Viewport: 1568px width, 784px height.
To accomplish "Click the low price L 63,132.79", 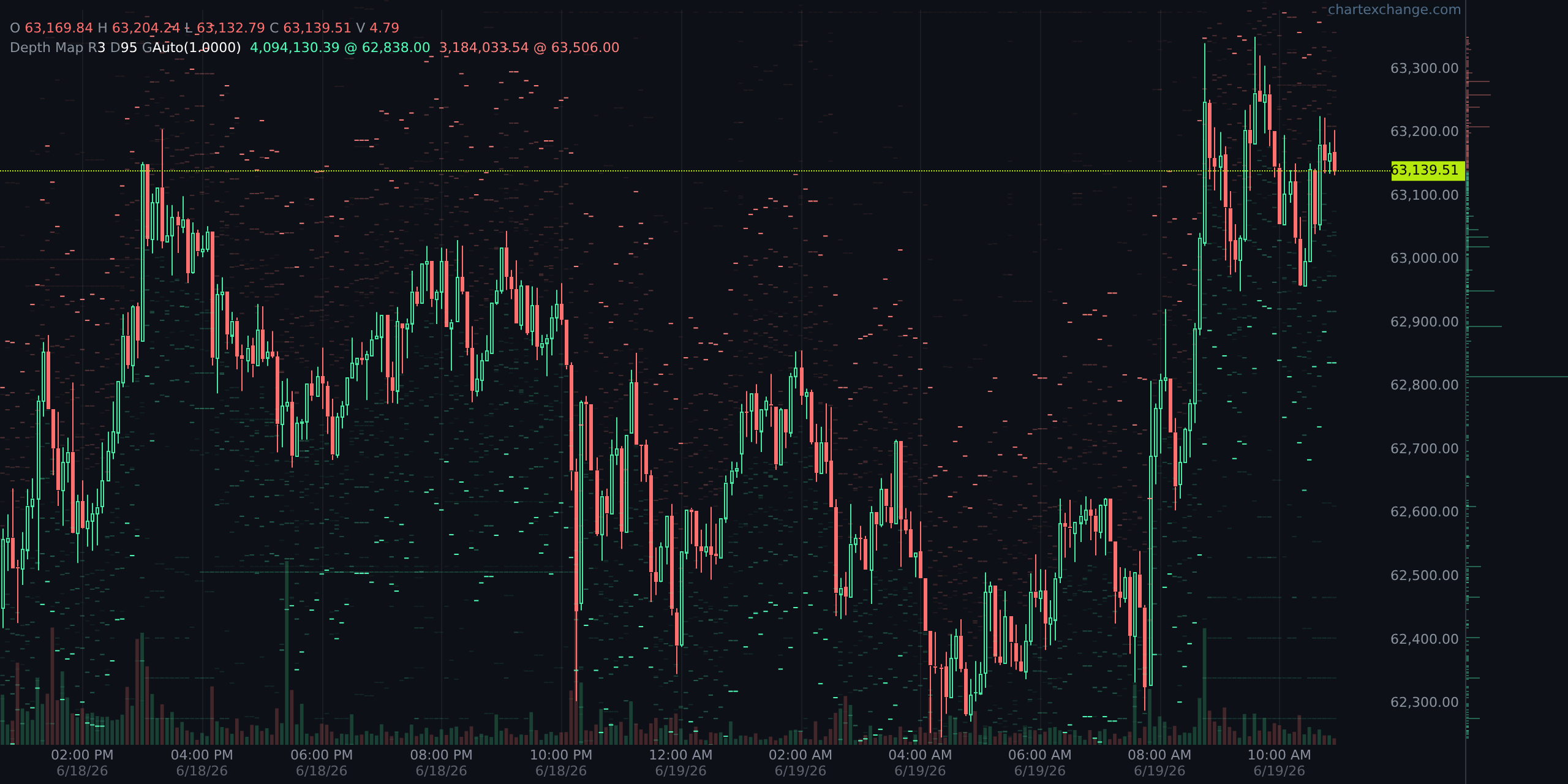I will click(x=225, y=28).
